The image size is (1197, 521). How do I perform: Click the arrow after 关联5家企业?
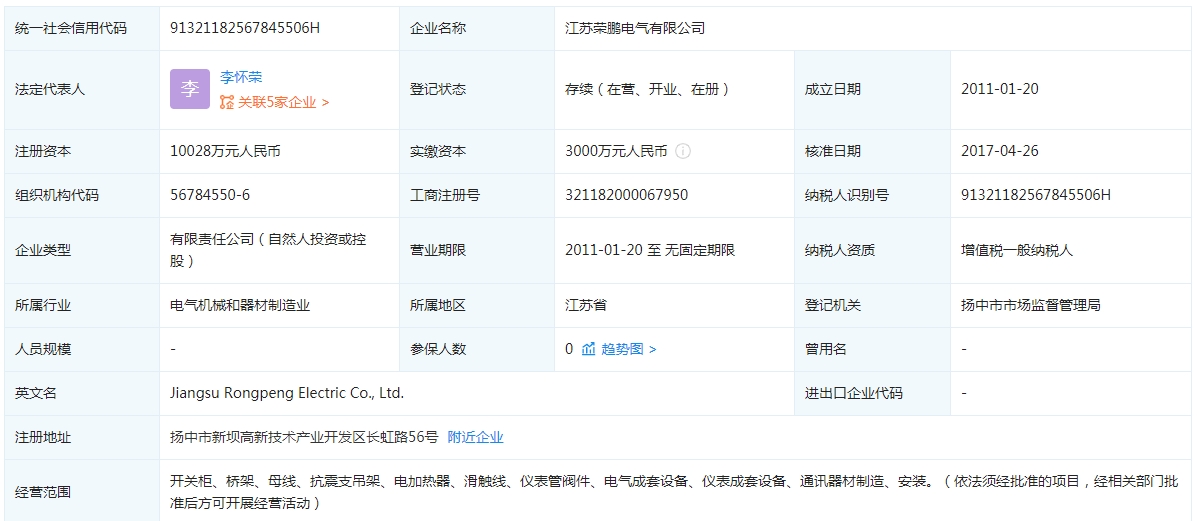(325, 102)
